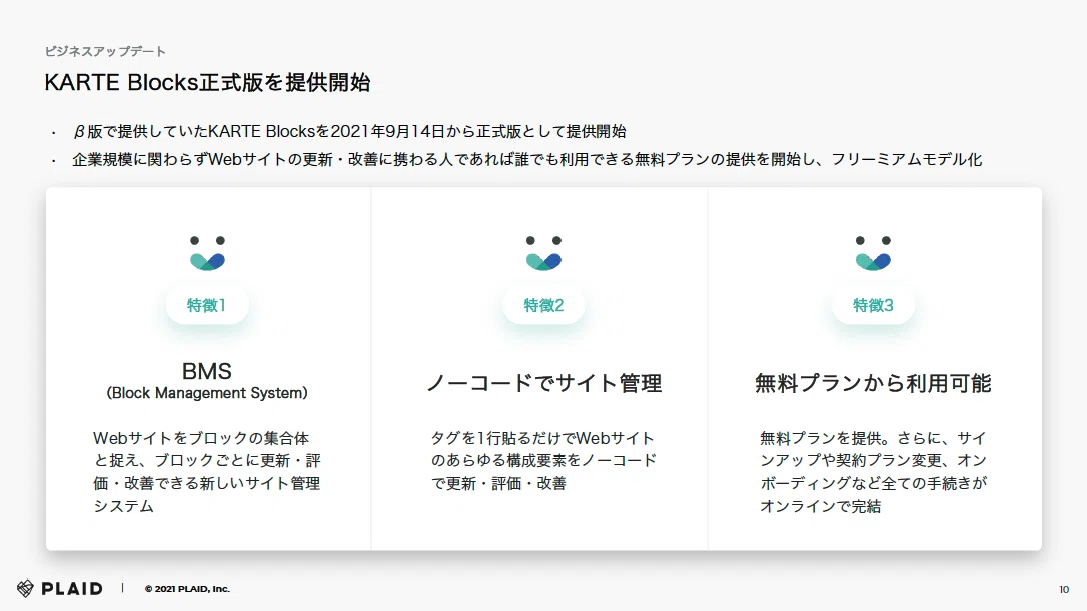
Task: Click the bullet about 2021年9月14日 official release
Action: point(349,132)
